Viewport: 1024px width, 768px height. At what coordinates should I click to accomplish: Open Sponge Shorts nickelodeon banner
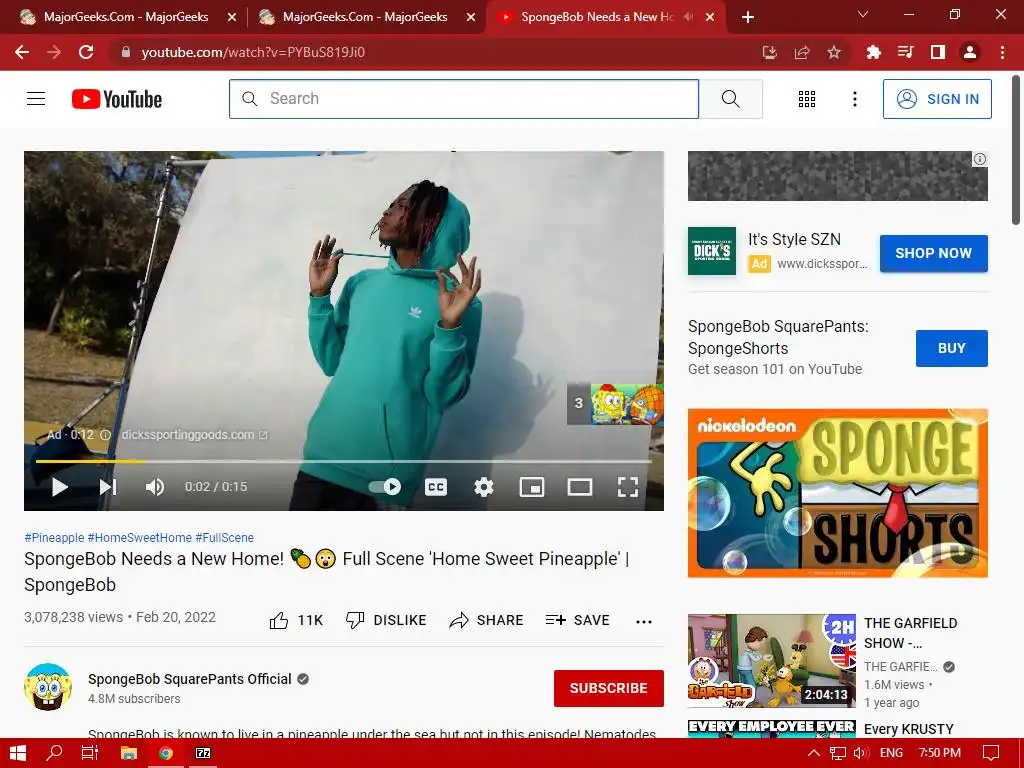[x=838, y=493]
